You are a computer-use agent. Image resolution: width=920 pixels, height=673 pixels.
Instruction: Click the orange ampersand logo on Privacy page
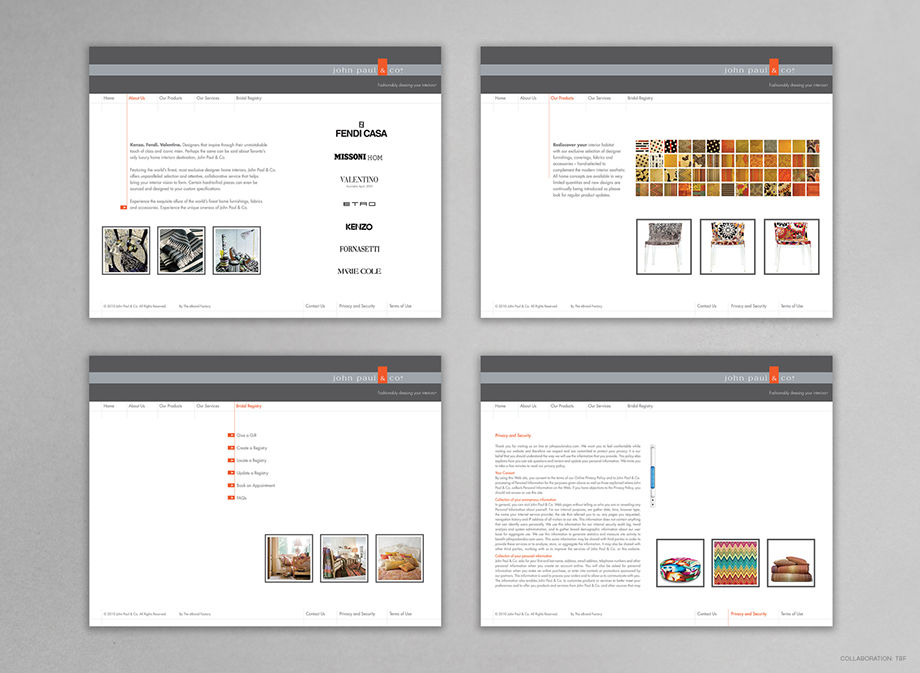pos(774,376)
